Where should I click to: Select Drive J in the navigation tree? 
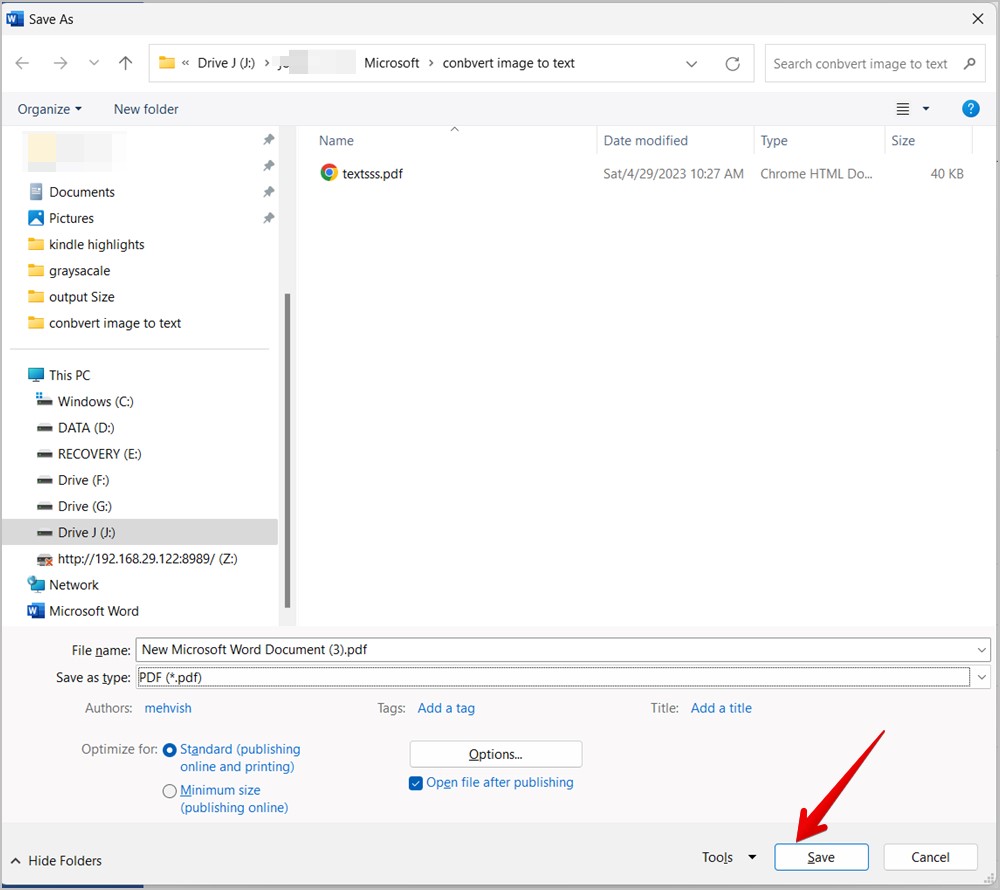point(85,532)
